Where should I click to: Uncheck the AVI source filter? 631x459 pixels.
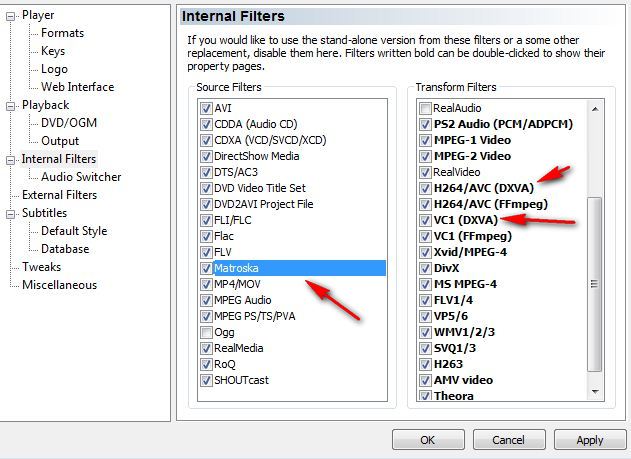(x=206, y=108)
